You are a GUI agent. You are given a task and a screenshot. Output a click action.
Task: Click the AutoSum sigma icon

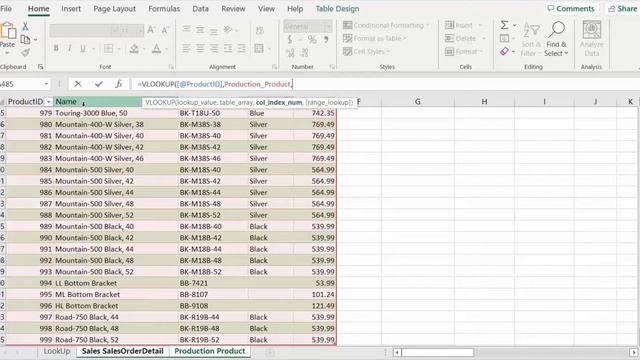[x=504, y=25]
